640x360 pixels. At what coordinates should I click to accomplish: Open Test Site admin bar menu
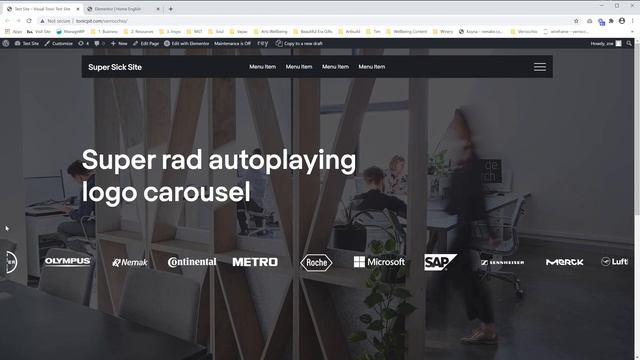27,43
